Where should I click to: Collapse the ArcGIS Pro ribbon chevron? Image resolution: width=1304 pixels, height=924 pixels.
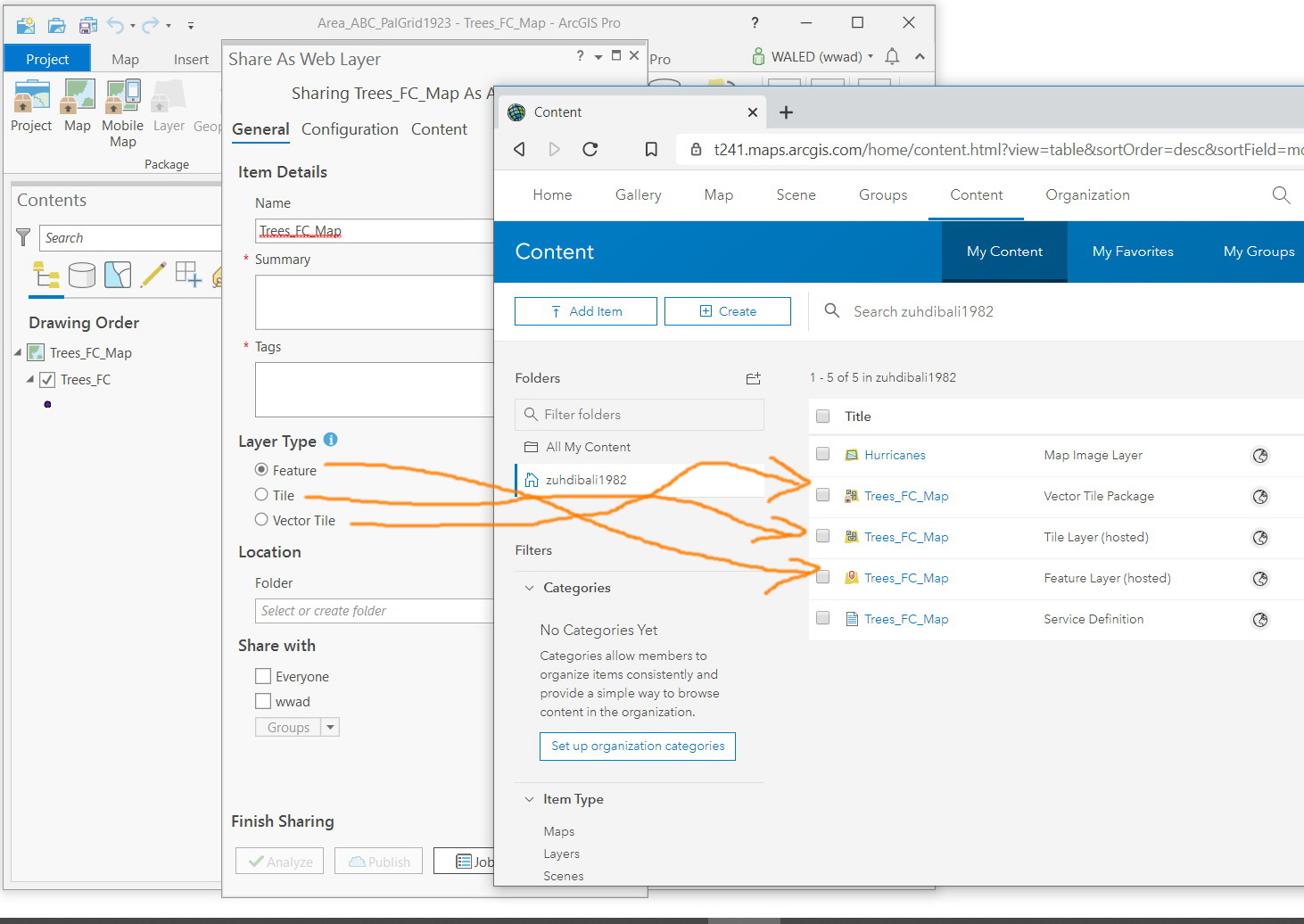pos(920,57)
